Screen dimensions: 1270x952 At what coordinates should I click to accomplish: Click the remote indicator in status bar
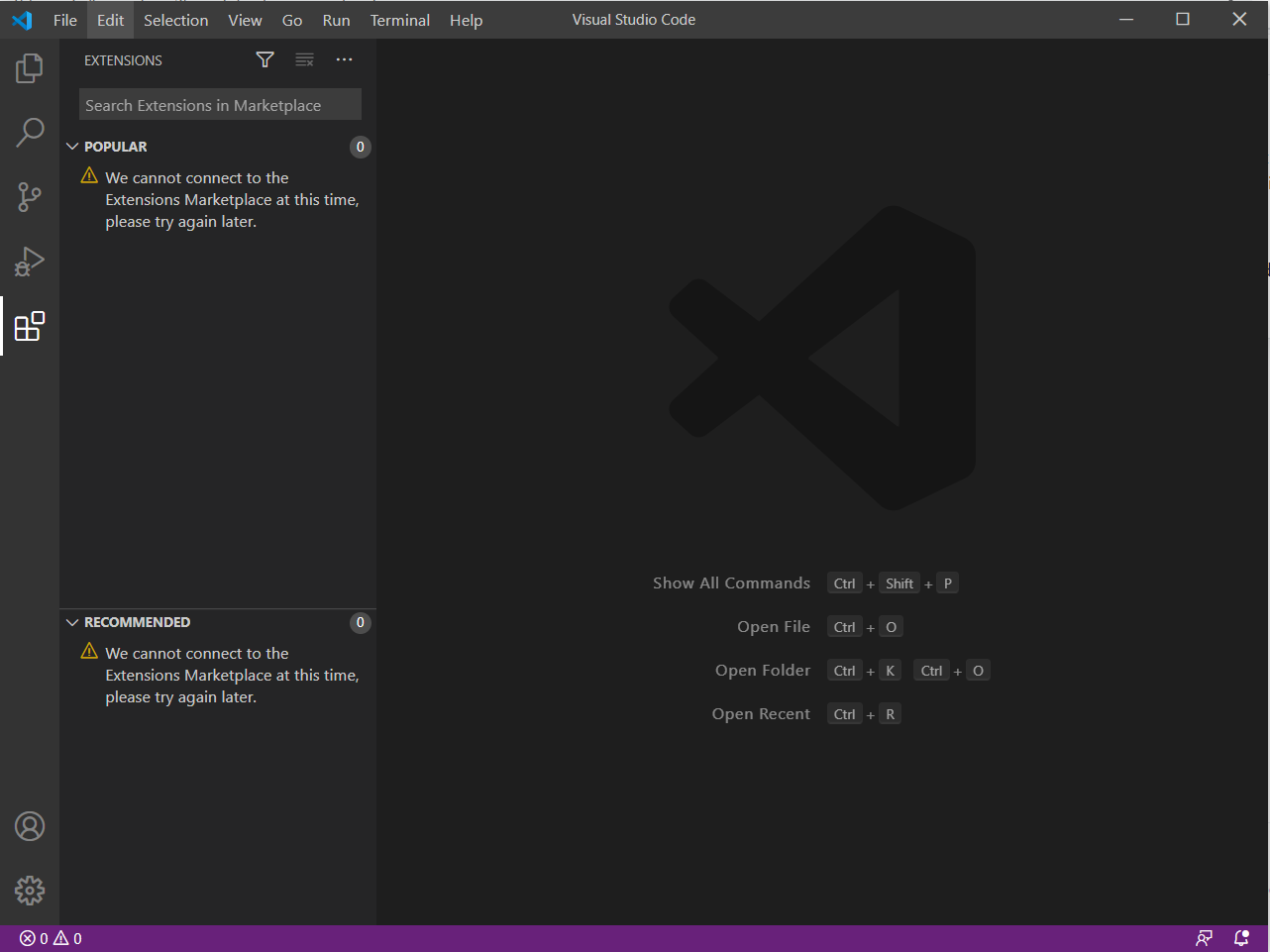pos(1204,937)
